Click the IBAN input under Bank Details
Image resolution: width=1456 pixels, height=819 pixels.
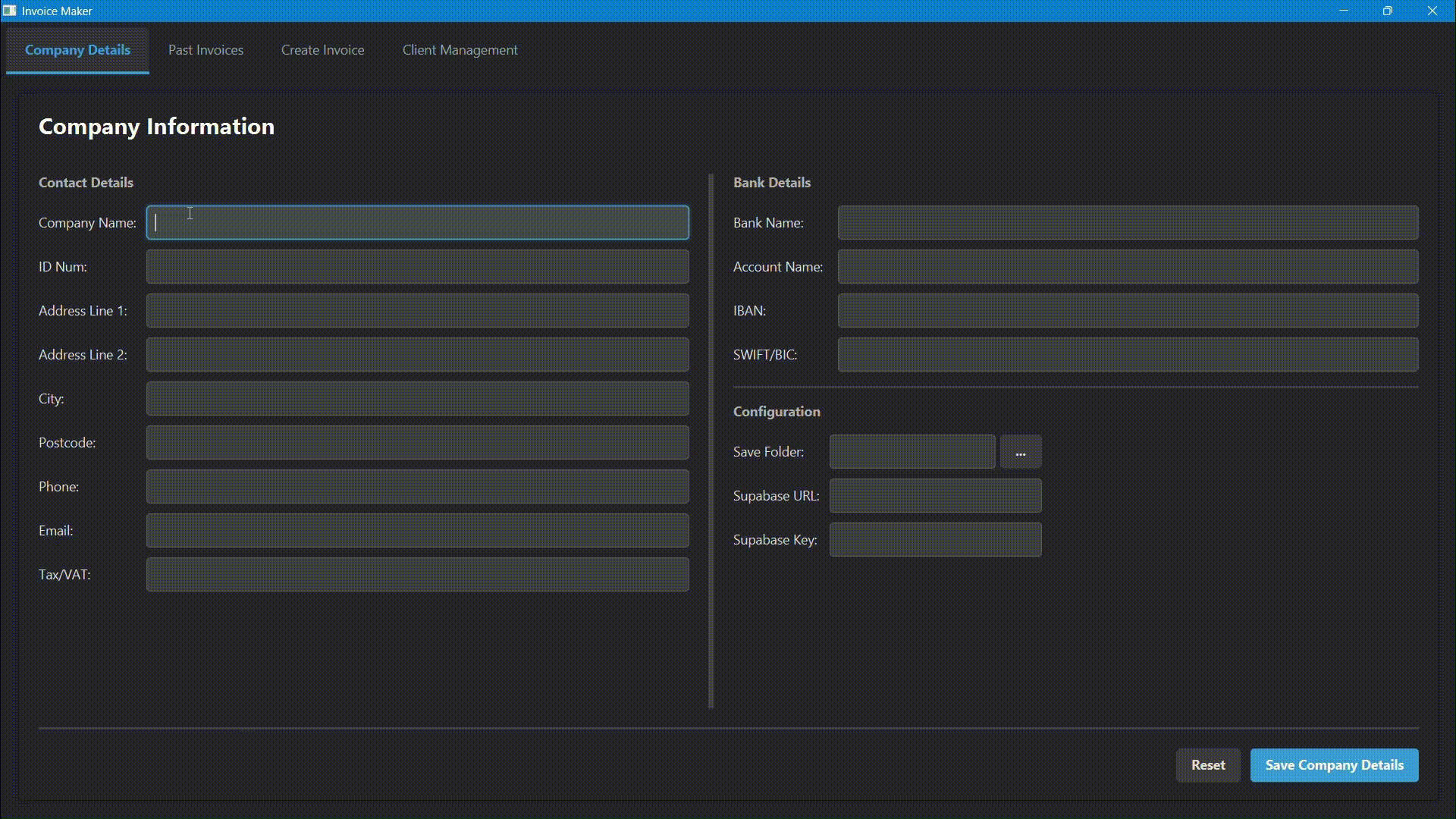(1128, 310)
